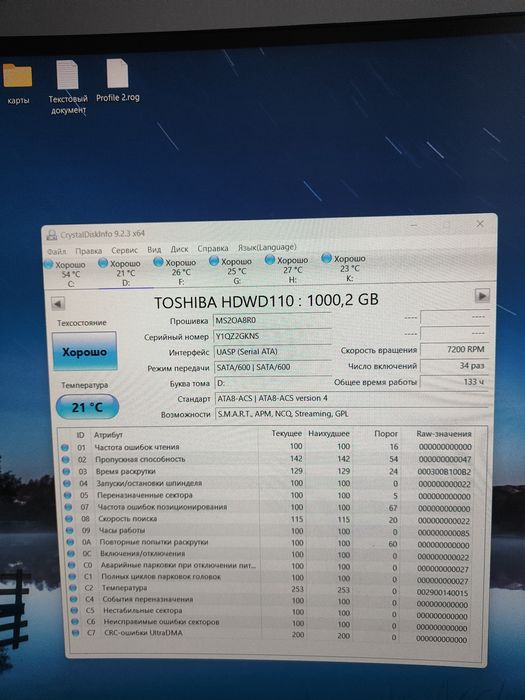
Task: Select row События переназначения
Action: [x=271, y=600]
